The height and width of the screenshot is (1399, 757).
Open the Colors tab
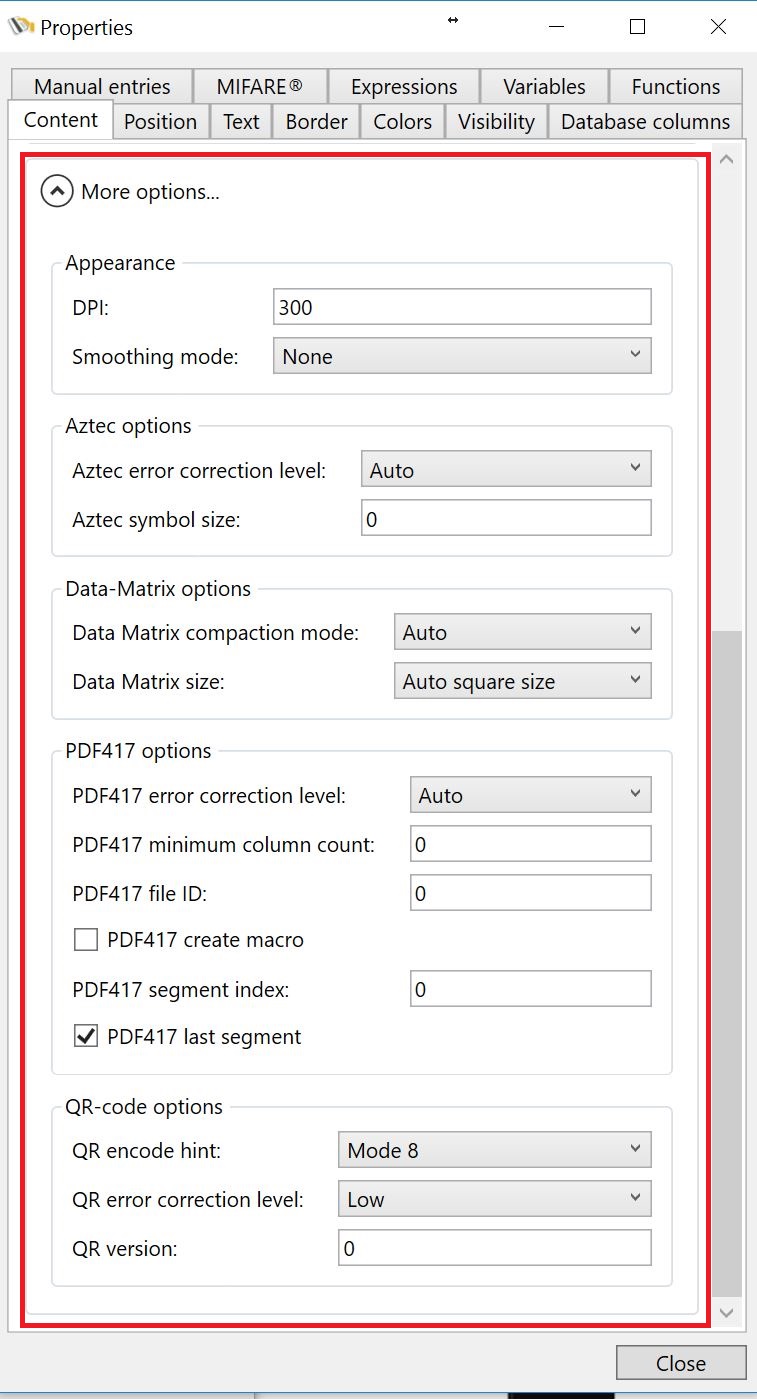tap(403, 122)
